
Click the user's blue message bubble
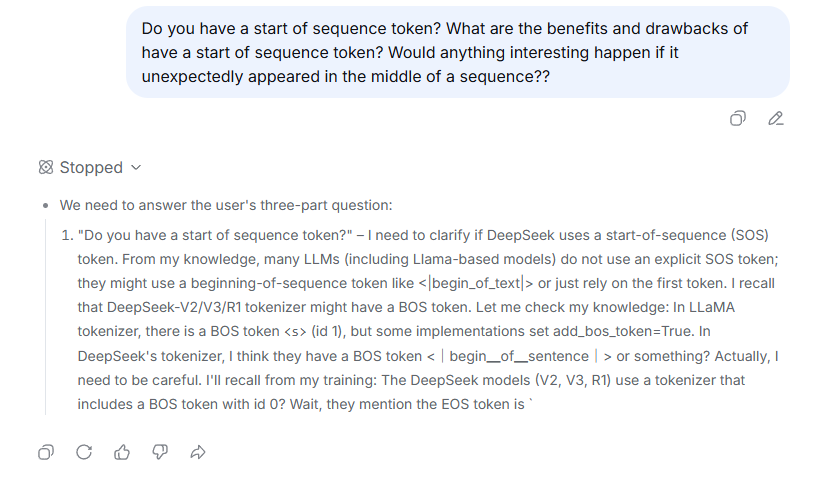point(457,52)
